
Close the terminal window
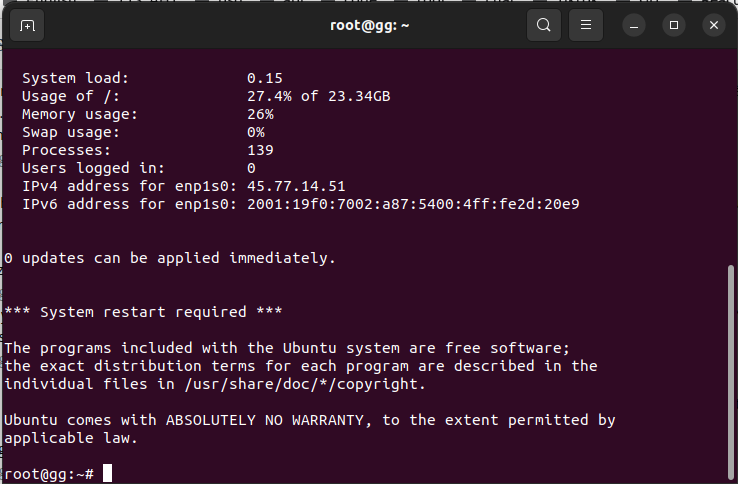point(713,25)
